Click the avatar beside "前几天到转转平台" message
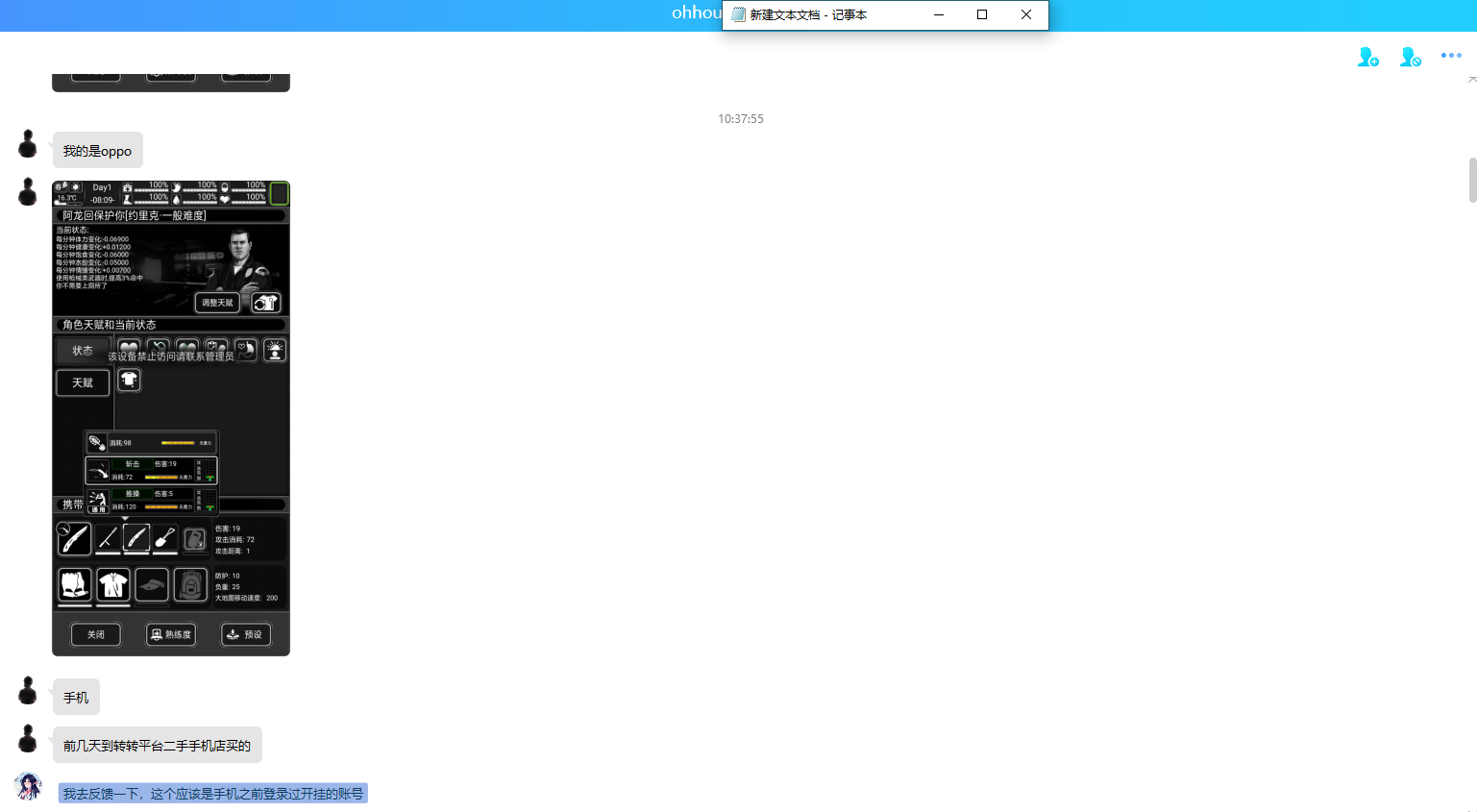 click(x=28, y=739)
